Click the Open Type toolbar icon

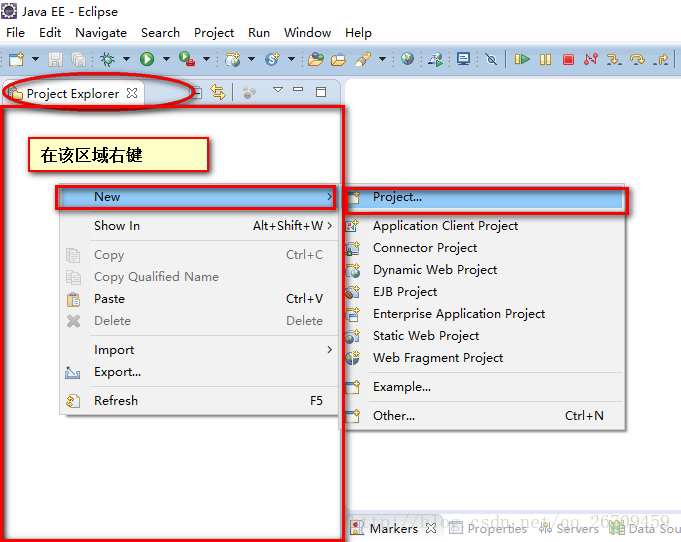click(x=316, y=59)
